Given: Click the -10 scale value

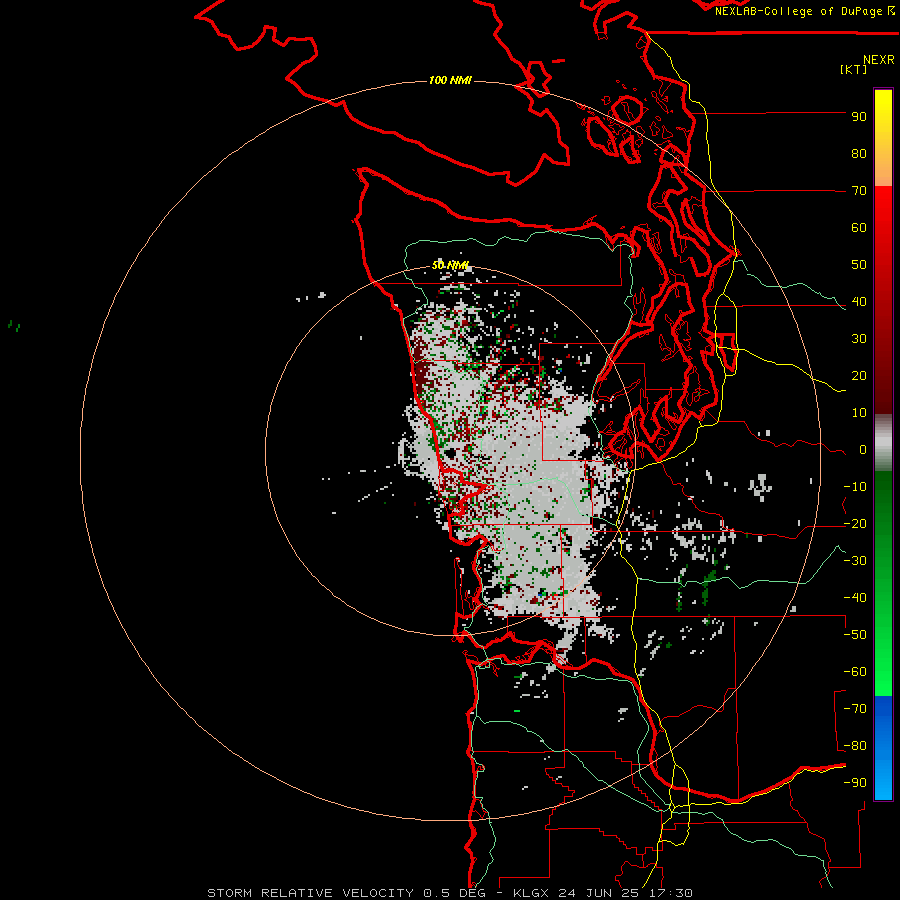Looking at the screenshot, I should [x=855, y=487].
